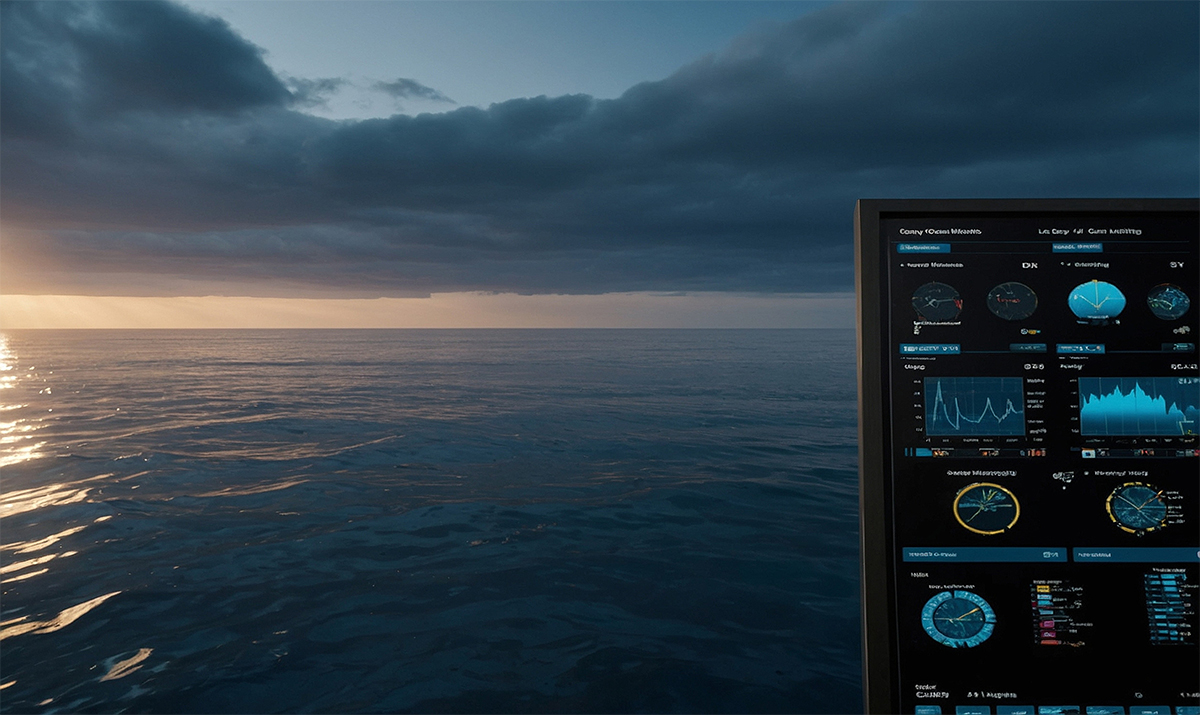Open the bright blue dome gauge
The height and width of the screenshot is (715, 1200).
1096,300
